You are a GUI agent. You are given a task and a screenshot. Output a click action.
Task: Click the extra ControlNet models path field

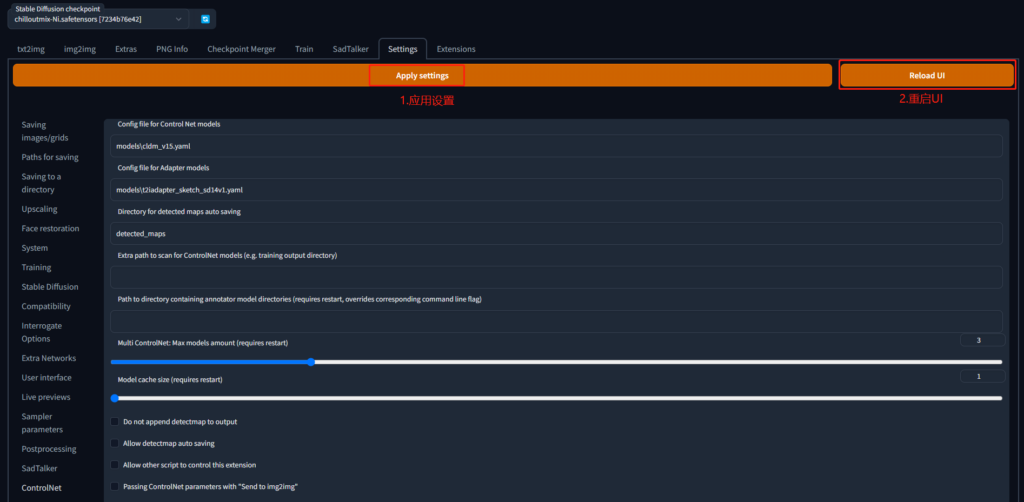pos(556,277)
